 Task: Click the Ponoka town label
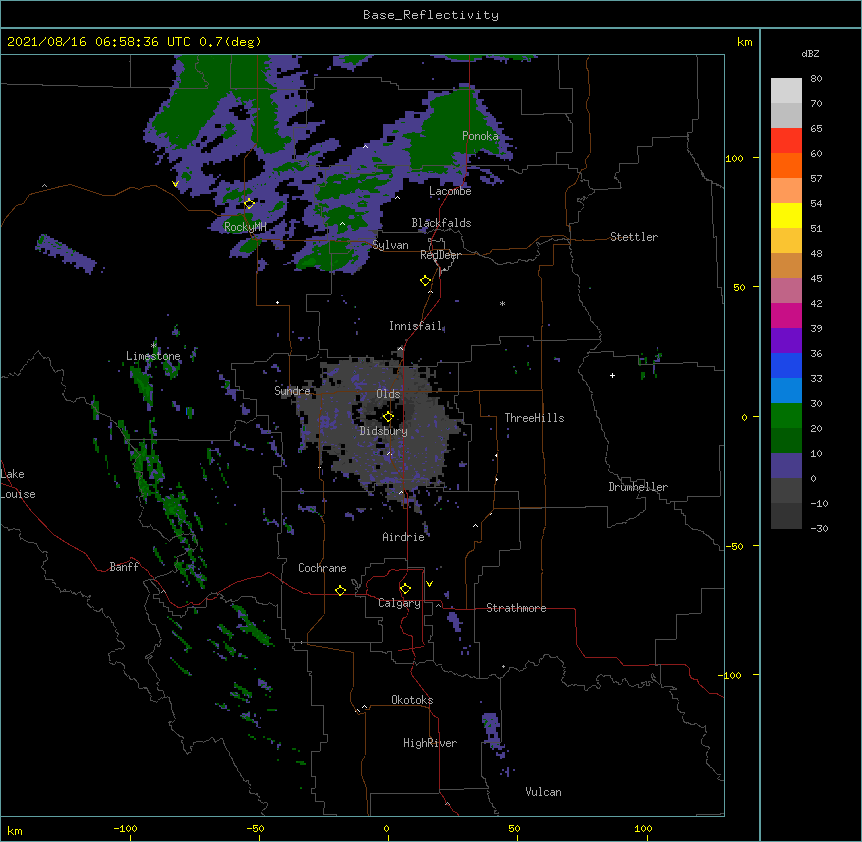click(480, 136)
